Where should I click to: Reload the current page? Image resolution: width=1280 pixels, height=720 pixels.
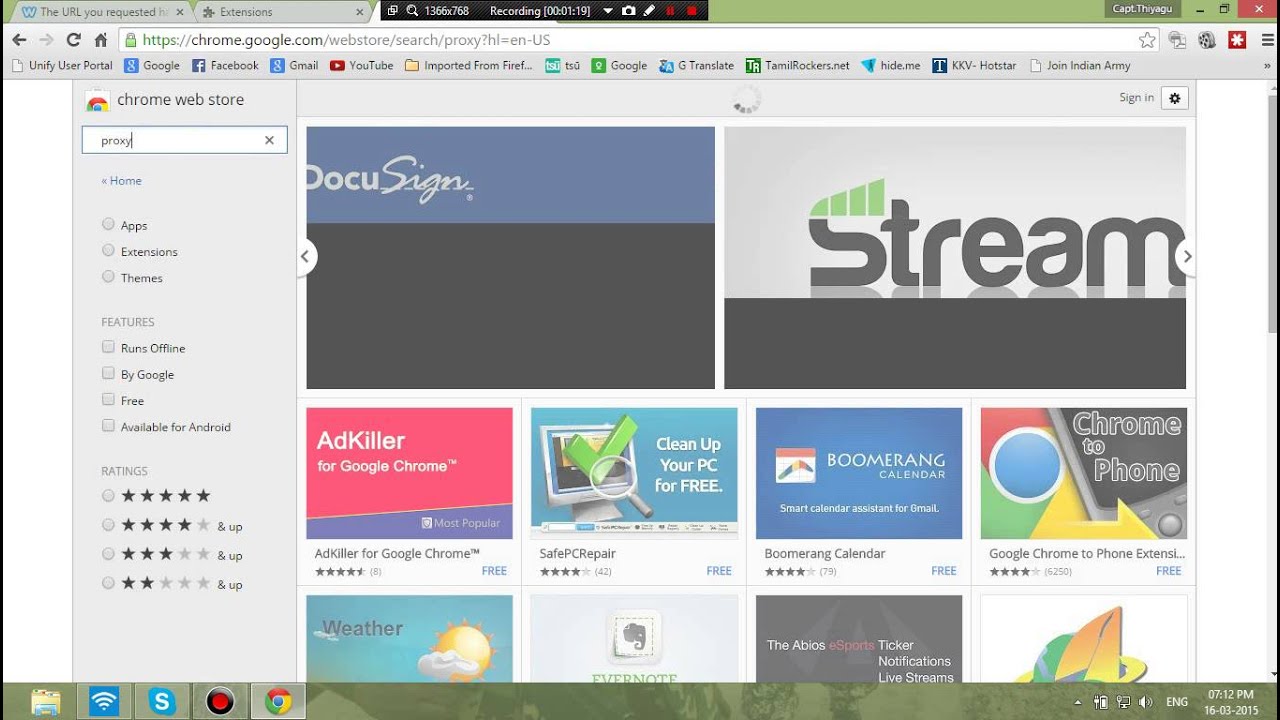point(73,40)
